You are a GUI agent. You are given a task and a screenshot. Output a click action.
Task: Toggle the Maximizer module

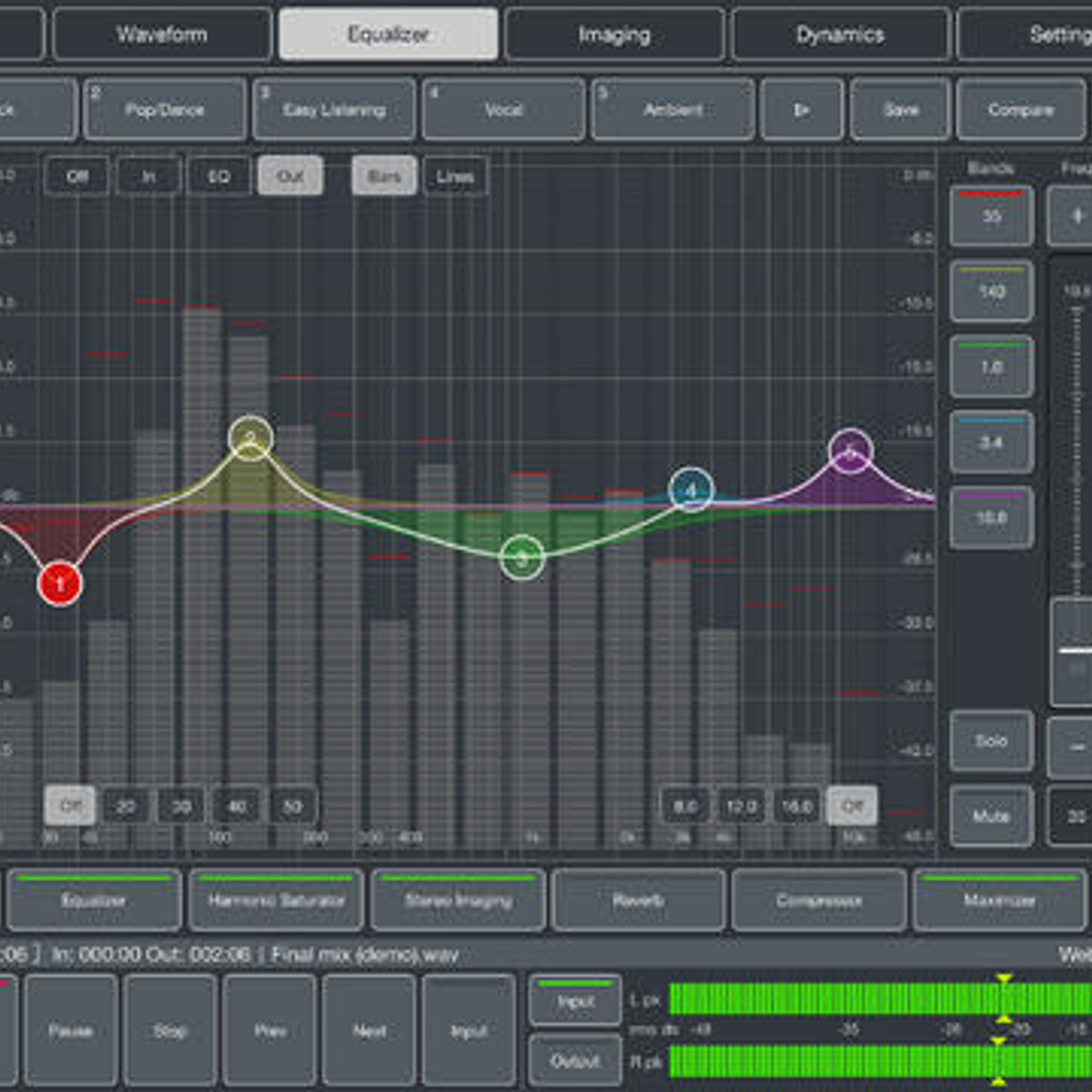tap(999, 900)
